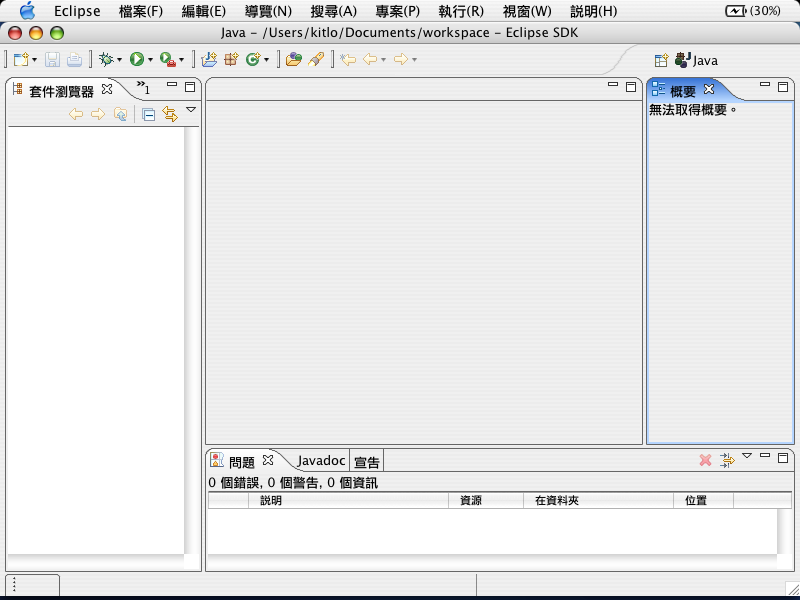Close the 概要 tab

click(x=709, y=89)
